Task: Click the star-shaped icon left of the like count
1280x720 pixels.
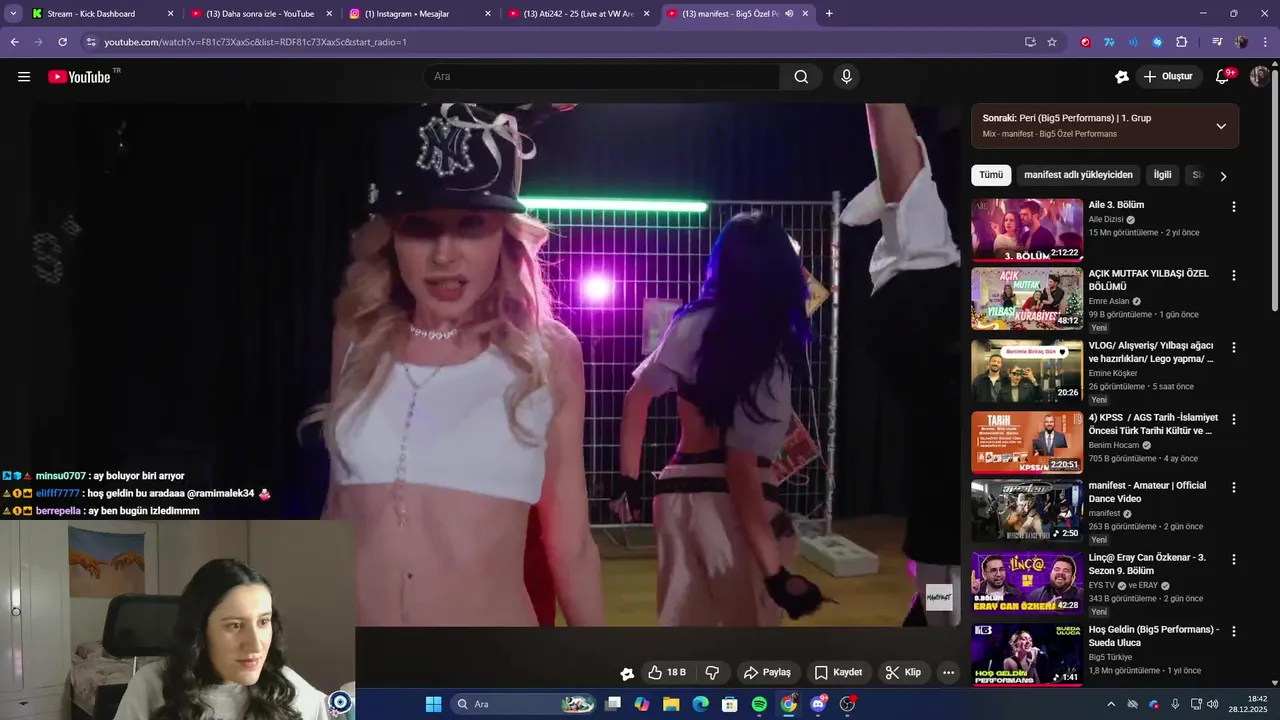Action: coord(627,673)
